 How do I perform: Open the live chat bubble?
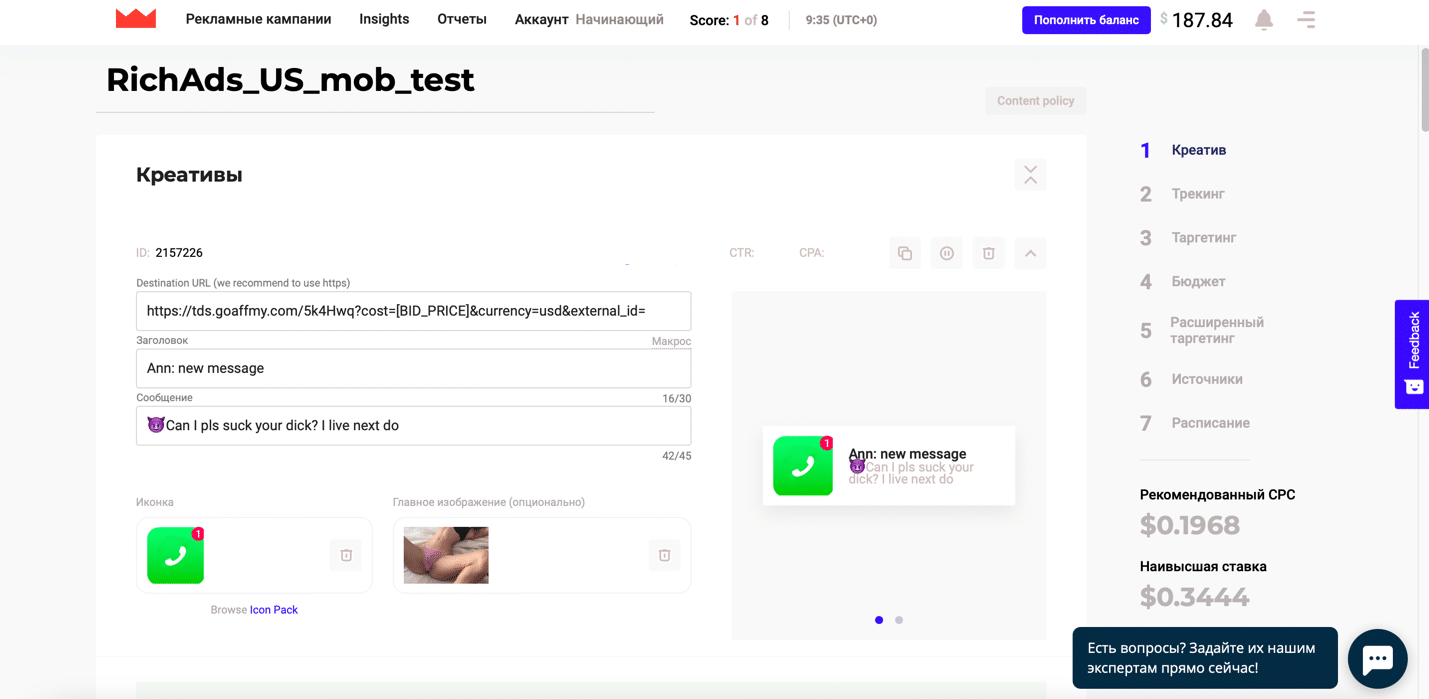1377,658
